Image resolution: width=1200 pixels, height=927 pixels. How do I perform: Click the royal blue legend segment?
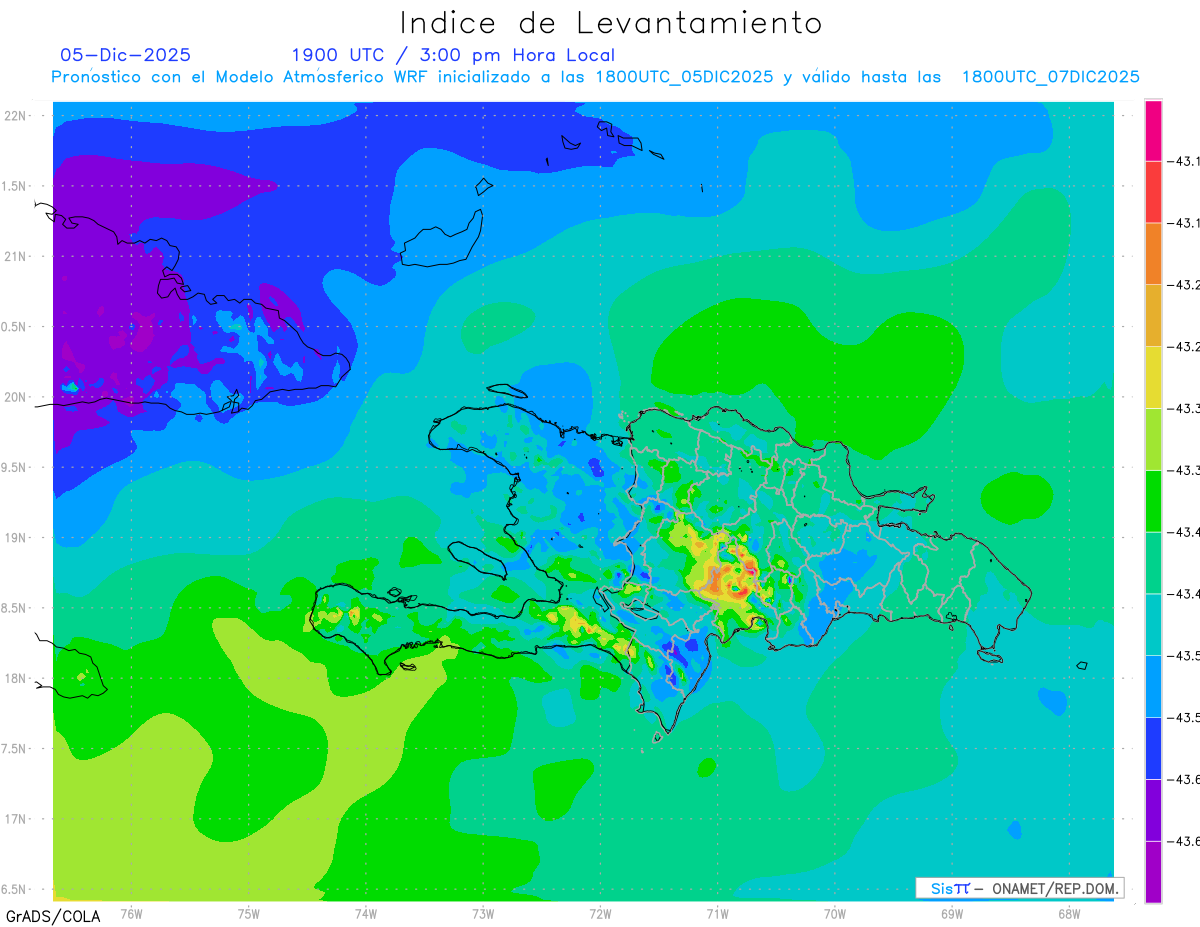tap(1153, 749)
